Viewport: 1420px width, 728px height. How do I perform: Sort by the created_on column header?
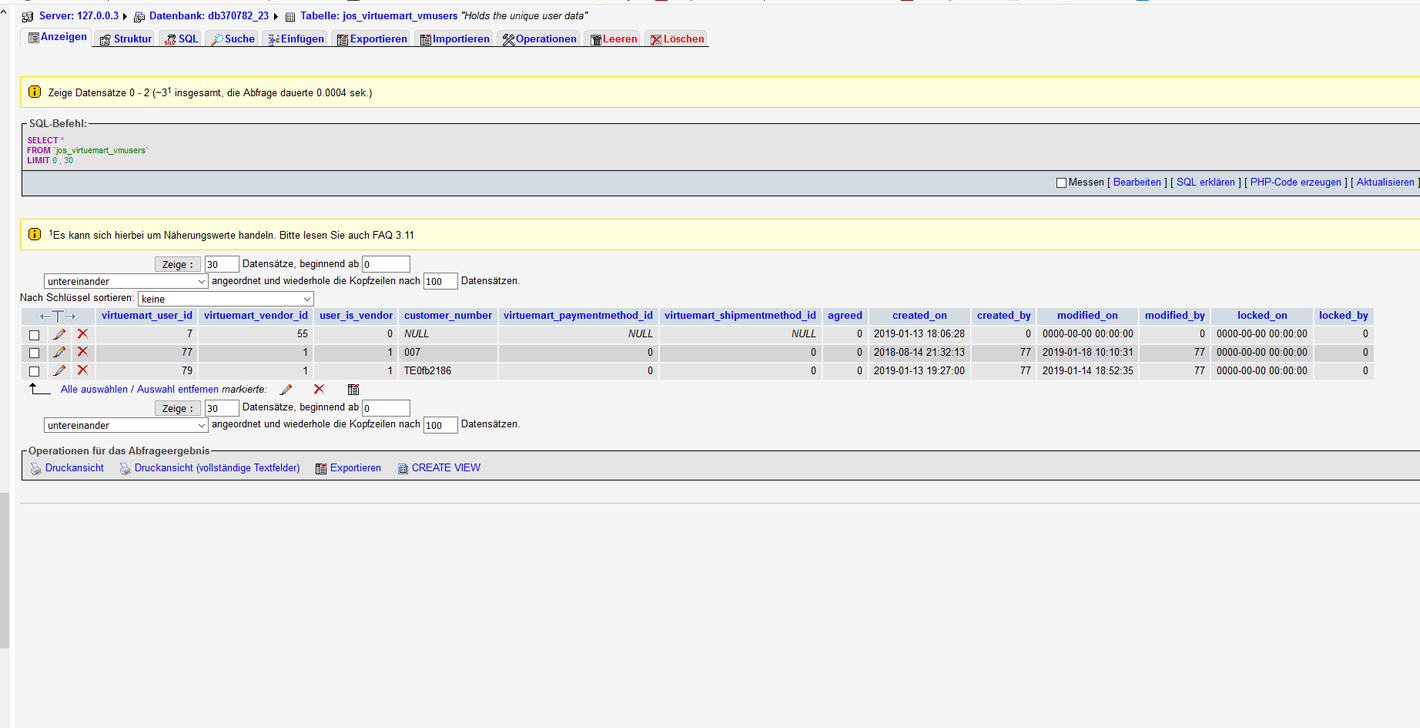919,315
